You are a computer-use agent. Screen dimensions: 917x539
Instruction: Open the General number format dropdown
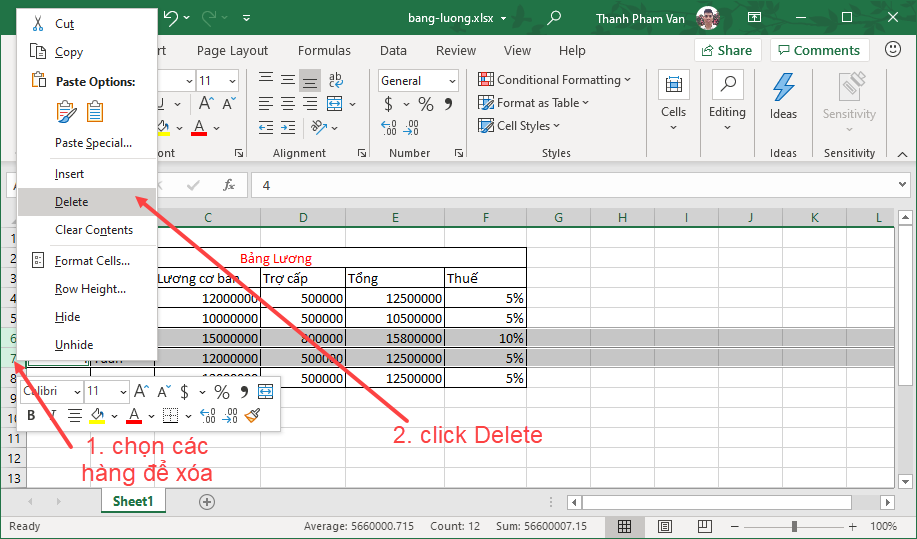[452, 81]
